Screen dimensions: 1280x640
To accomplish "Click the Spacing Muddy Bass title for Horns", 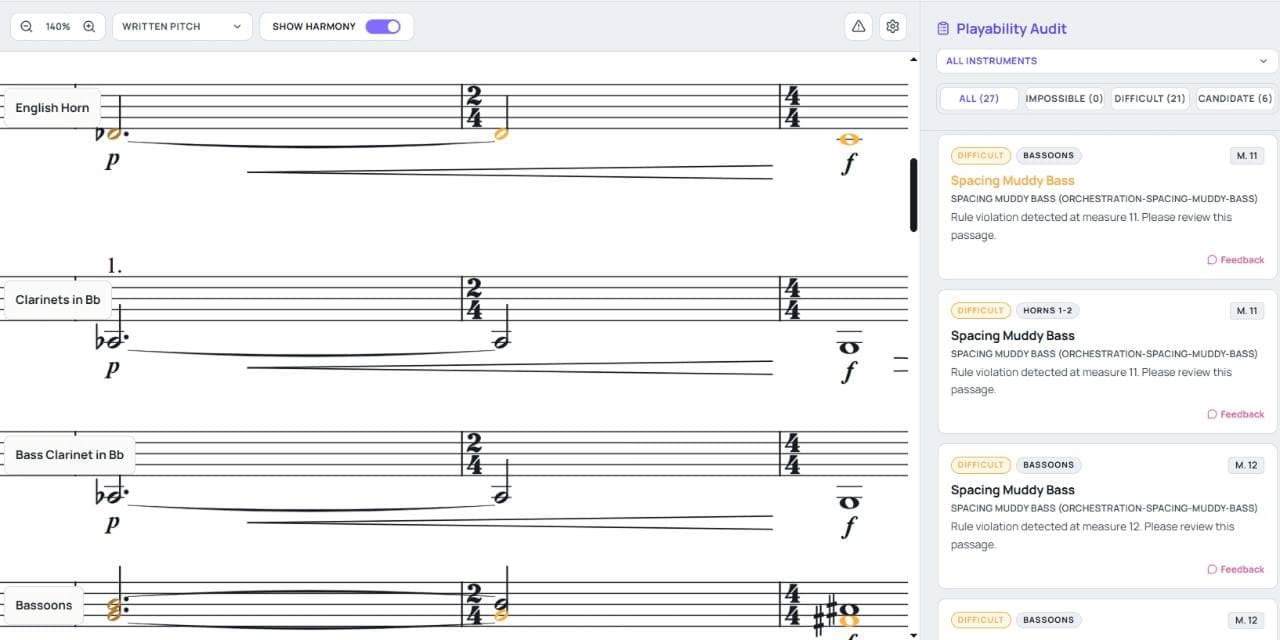I will [x=1012, y=336].
